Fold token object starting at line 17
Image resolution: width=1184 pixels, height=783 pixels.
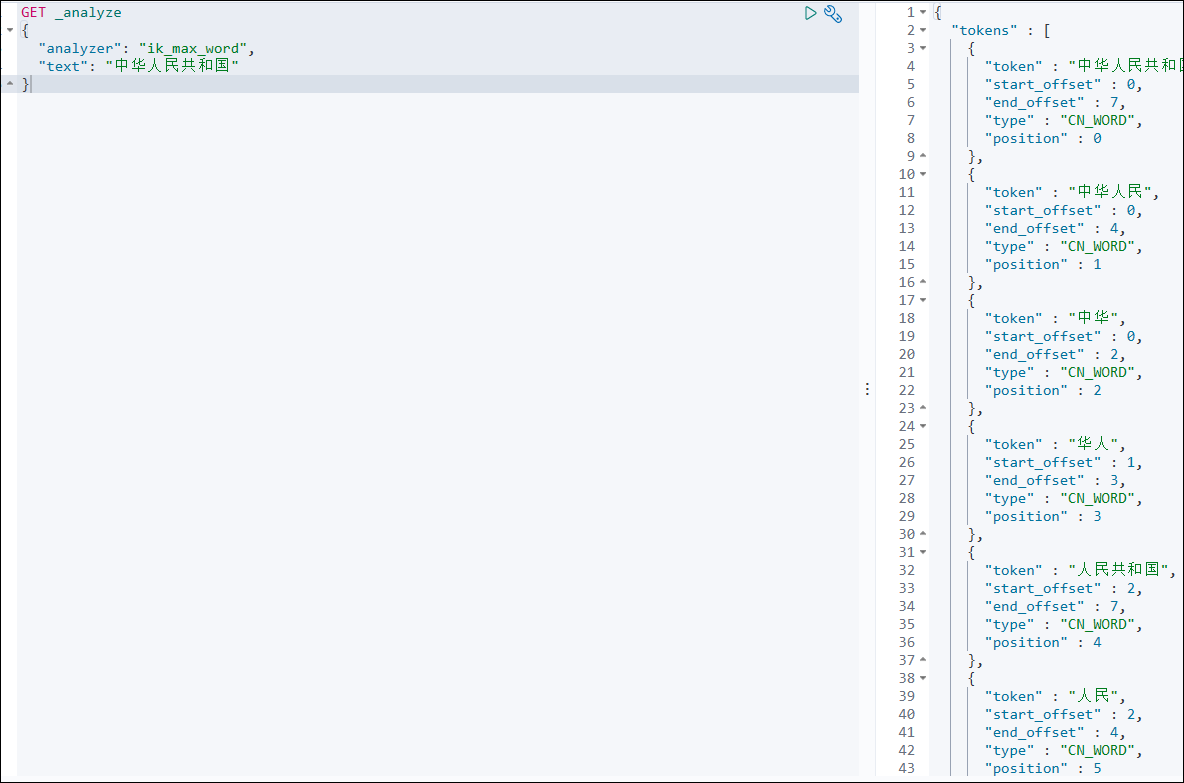[923, 301]
